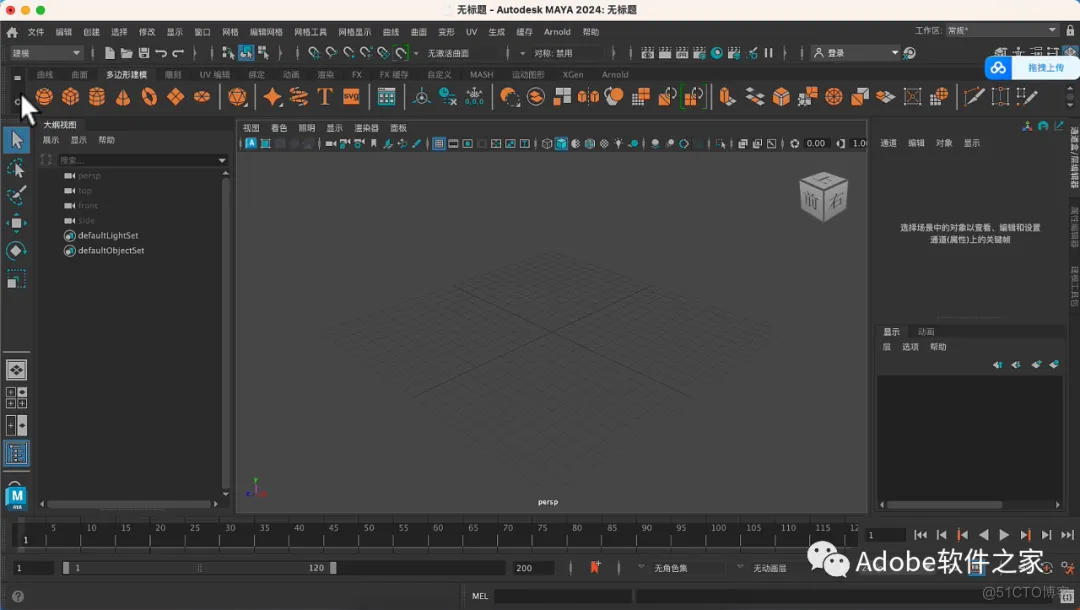Select the Lasso tool in toolbox

(x=17, y=168)
